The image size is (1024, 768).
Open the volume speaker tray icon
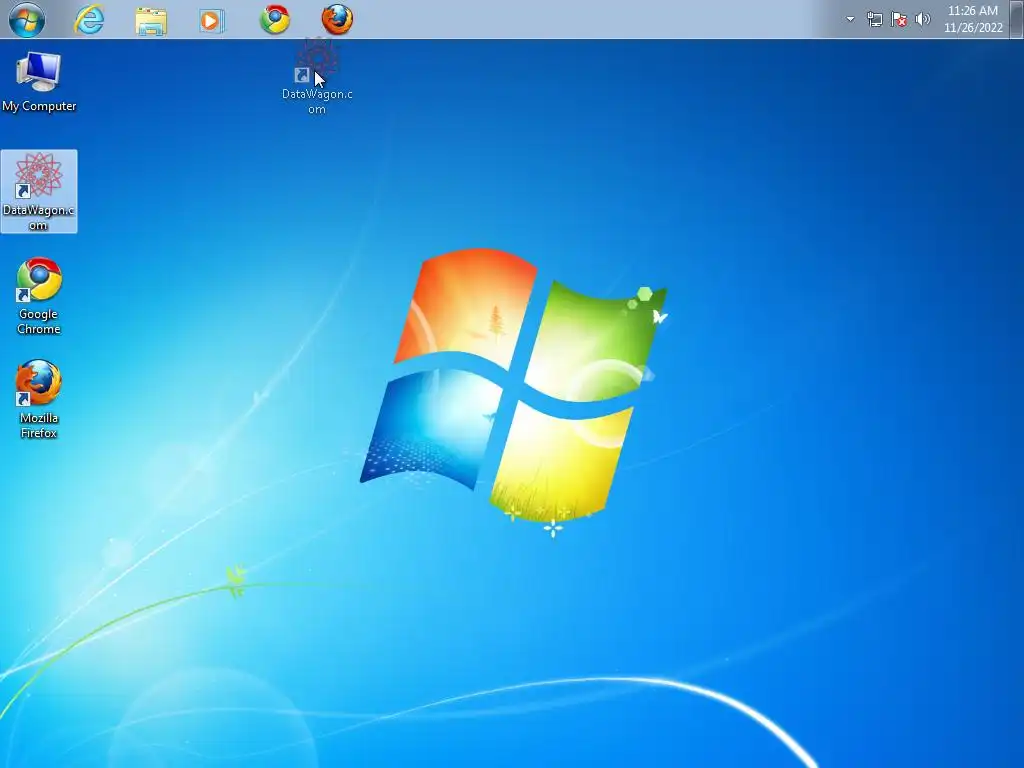[922, 19]
